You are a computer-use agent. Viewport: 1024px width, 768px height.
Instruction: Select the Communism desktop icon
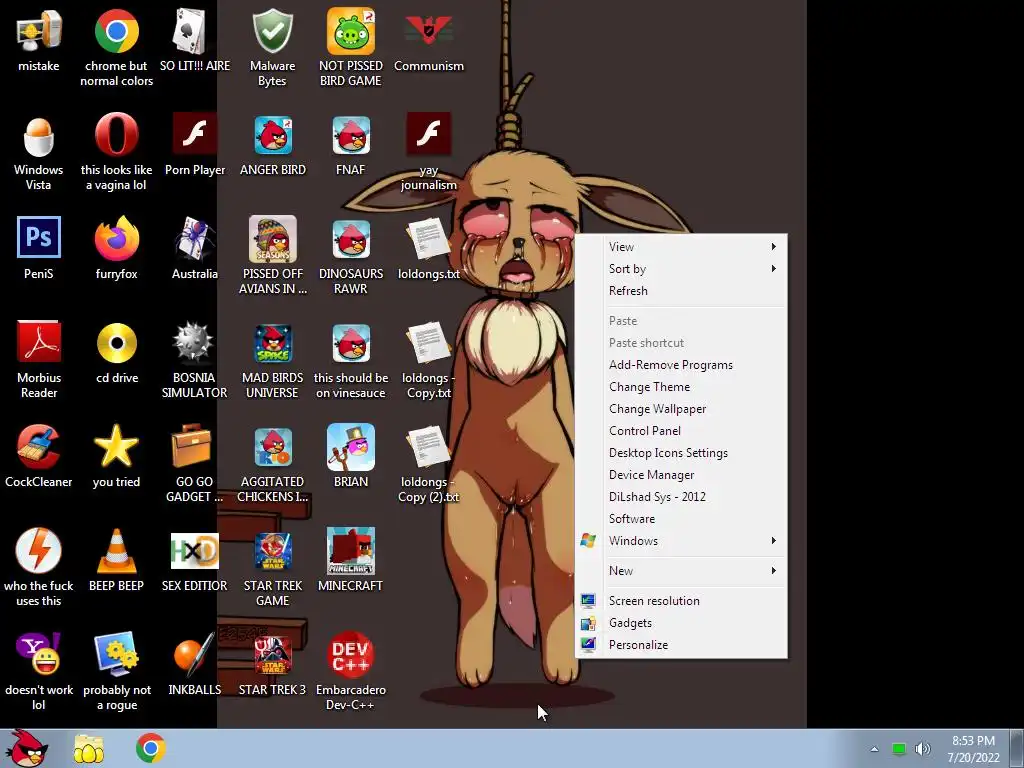pos(428,31)
